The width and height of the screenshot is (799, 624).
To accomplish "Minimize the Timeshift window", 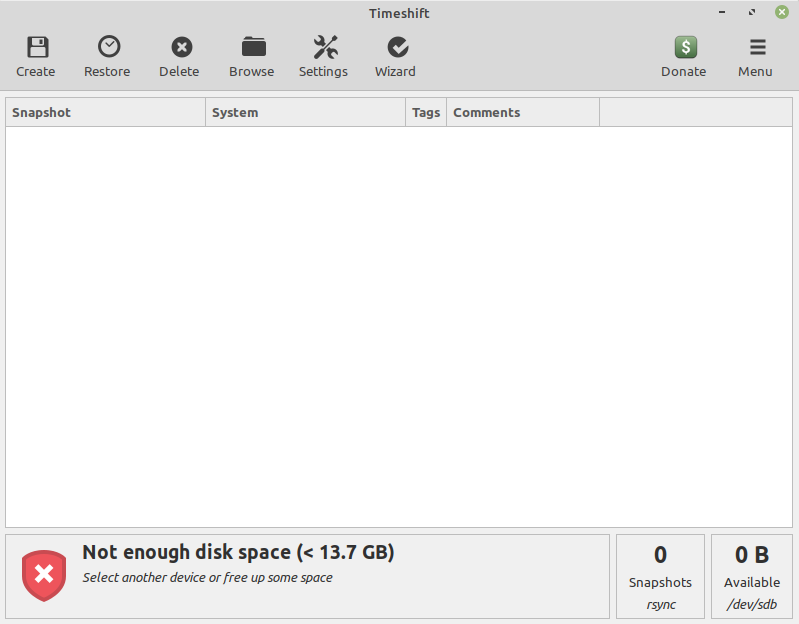I will (x=721, y=13).
